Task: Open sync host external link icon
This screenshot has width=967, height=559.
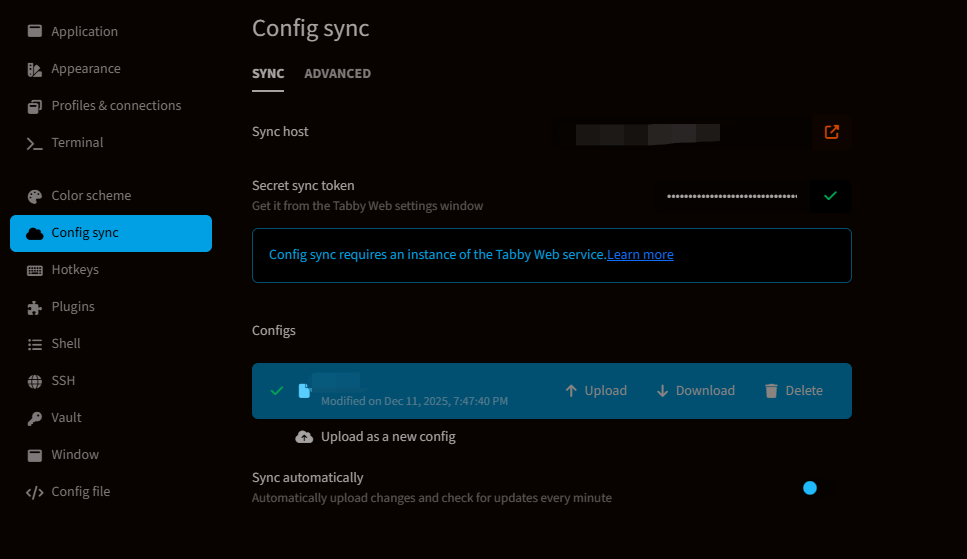Action: [831, 132]
